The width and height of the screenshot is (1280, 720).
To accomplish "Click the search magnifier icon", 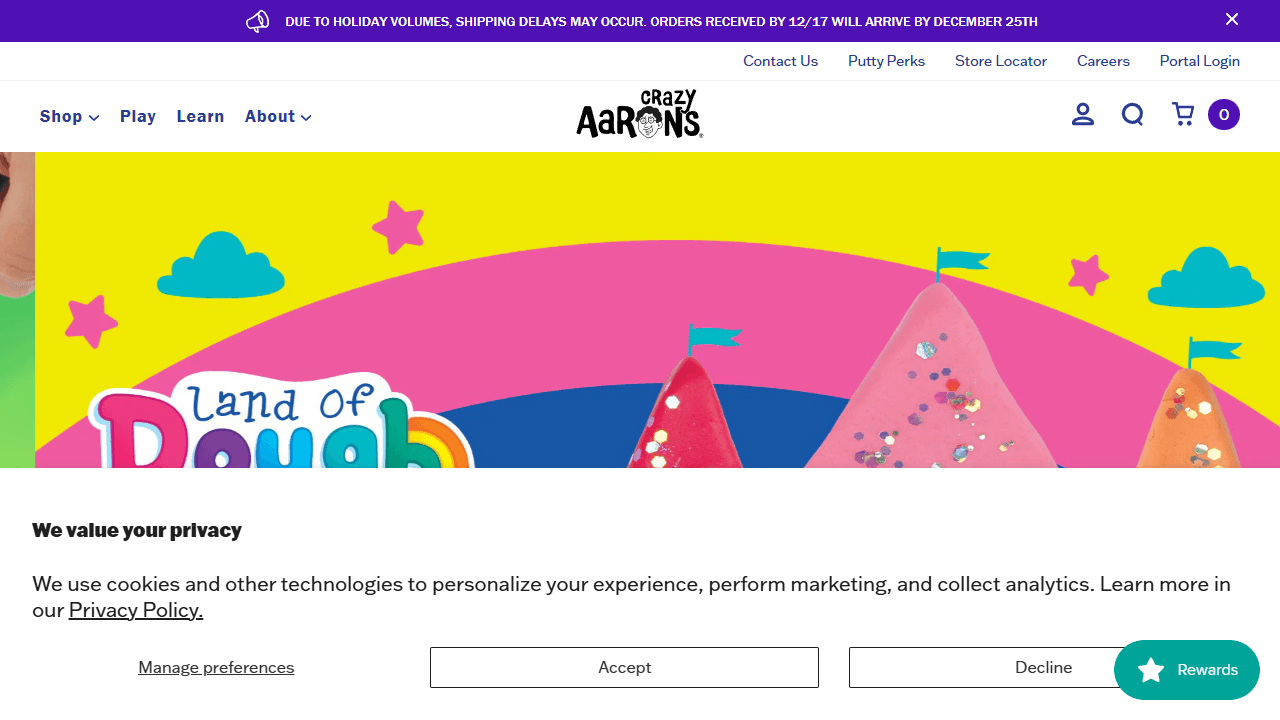I will (x=1132, y=115).
